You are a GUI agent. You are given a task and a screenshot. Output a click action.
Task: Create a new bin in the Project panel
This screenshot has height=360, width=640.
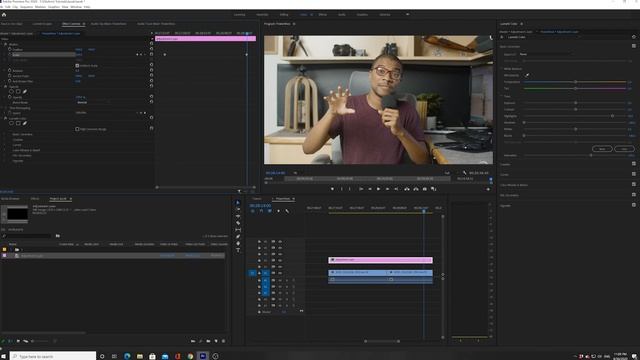click(x=208, y=341)
